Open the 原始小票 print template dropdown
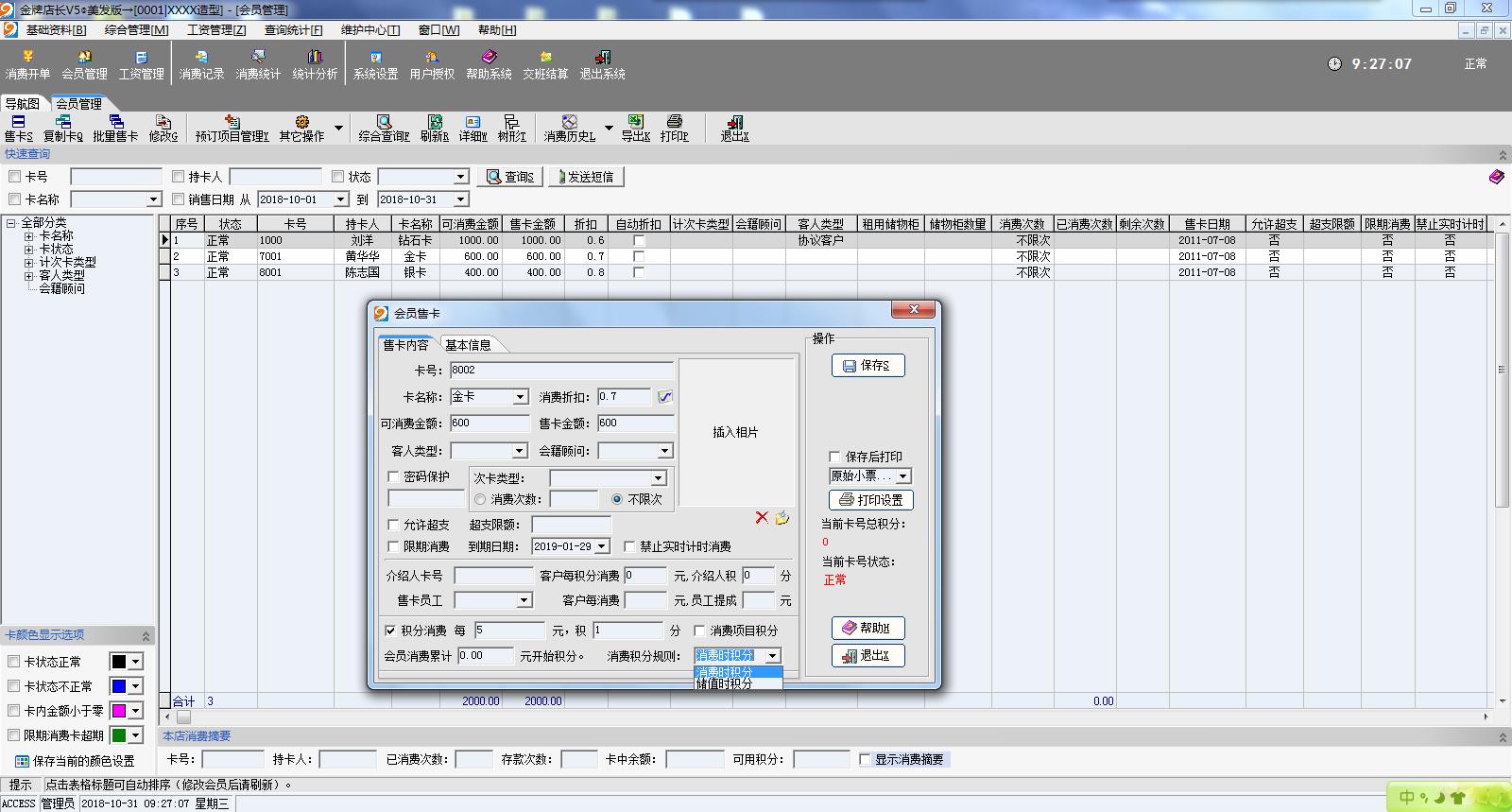Image resolution: width=1512 pixels, height=812 pixels. 903,476
